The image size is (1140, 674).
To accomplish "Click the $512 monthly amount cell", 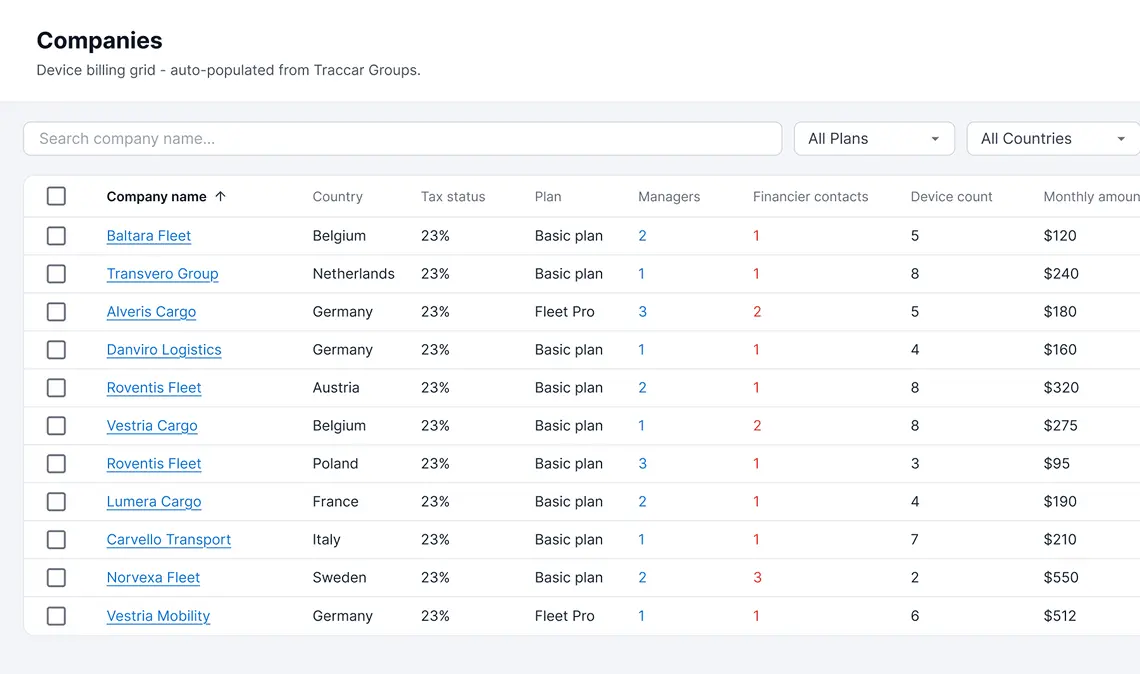I will (x=1059, y=616).
